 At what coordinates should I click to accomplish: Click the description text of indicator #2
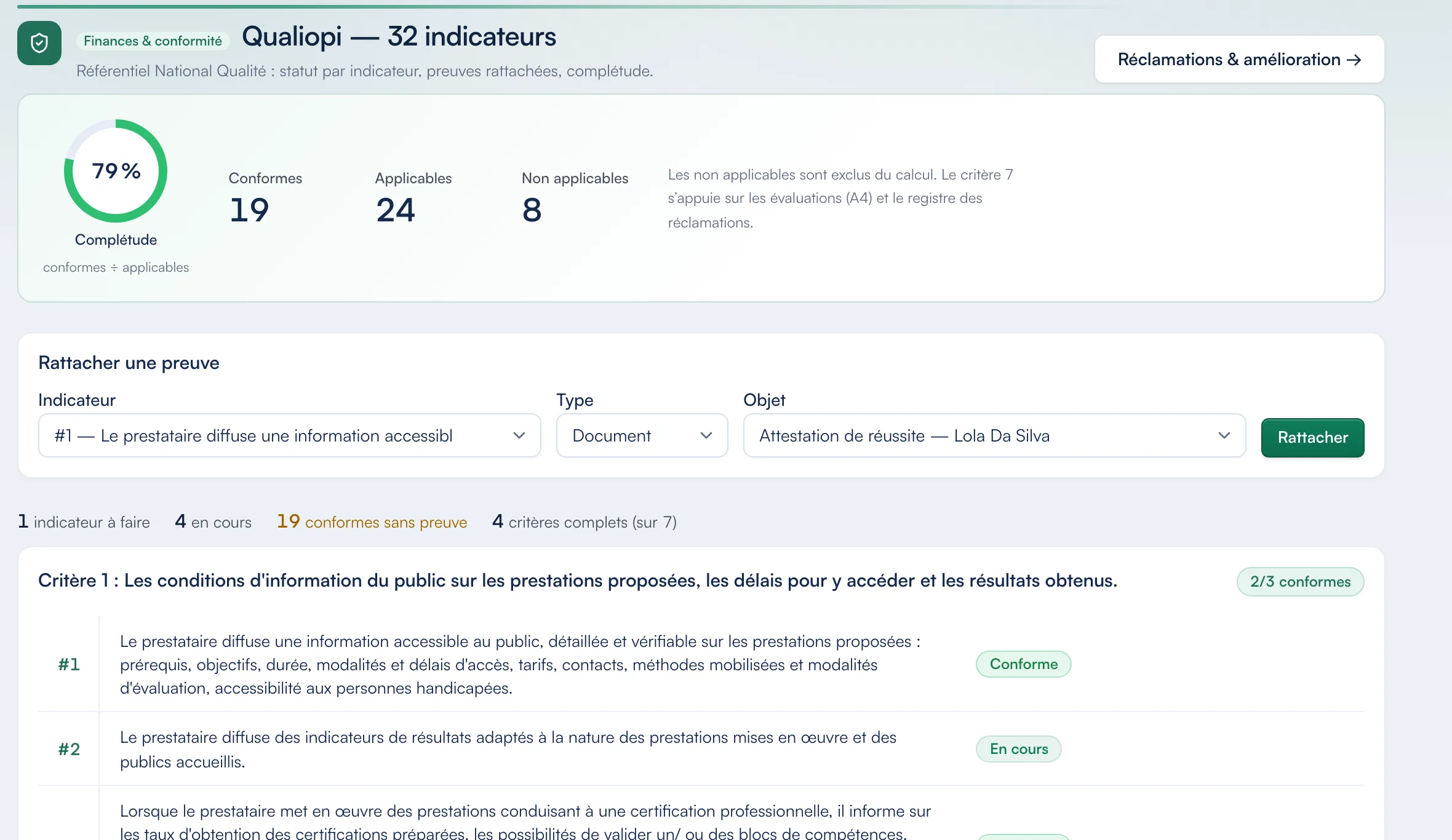click(x=508, y=749)
